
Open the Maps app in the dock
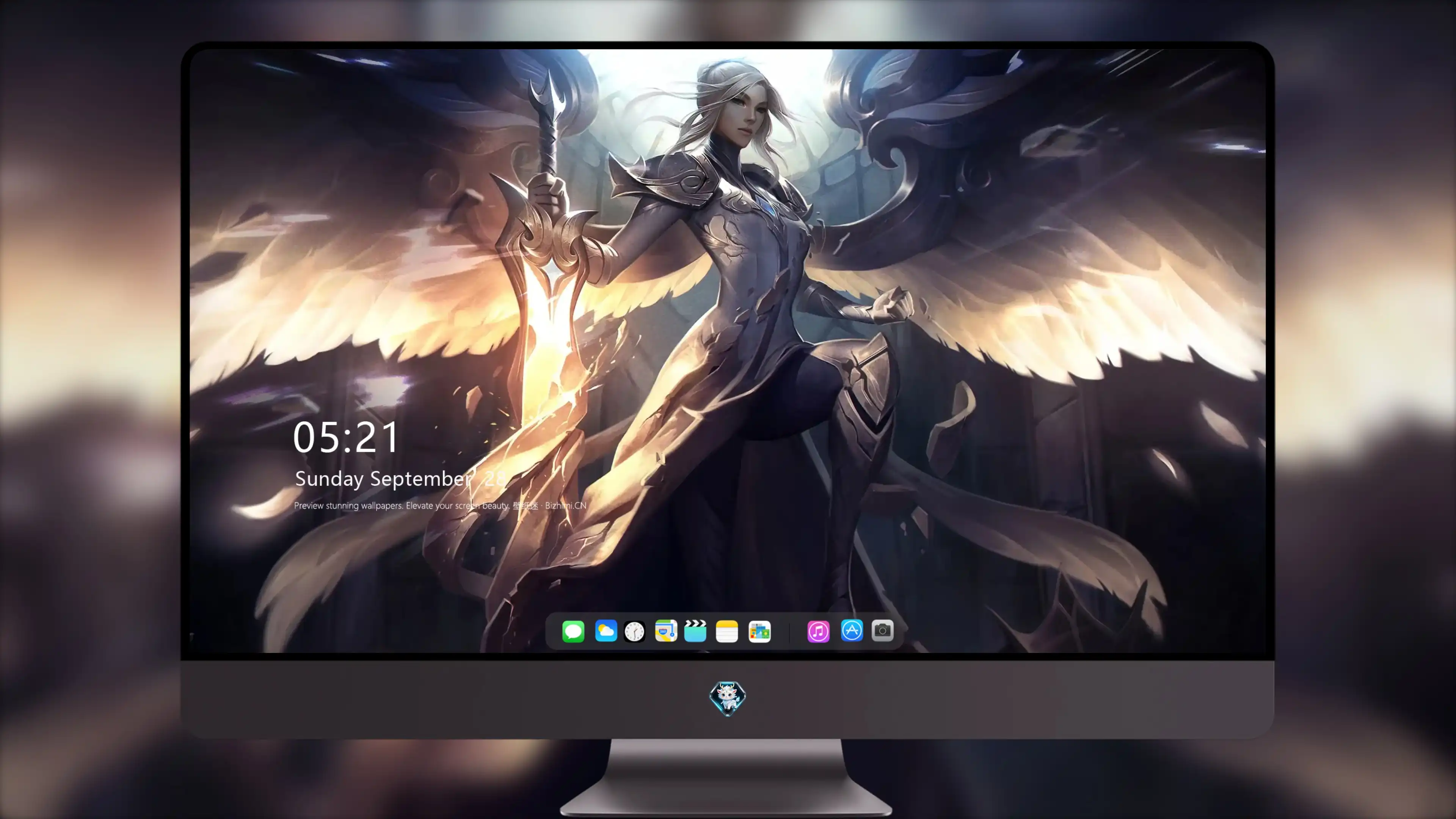click(666, 631)
